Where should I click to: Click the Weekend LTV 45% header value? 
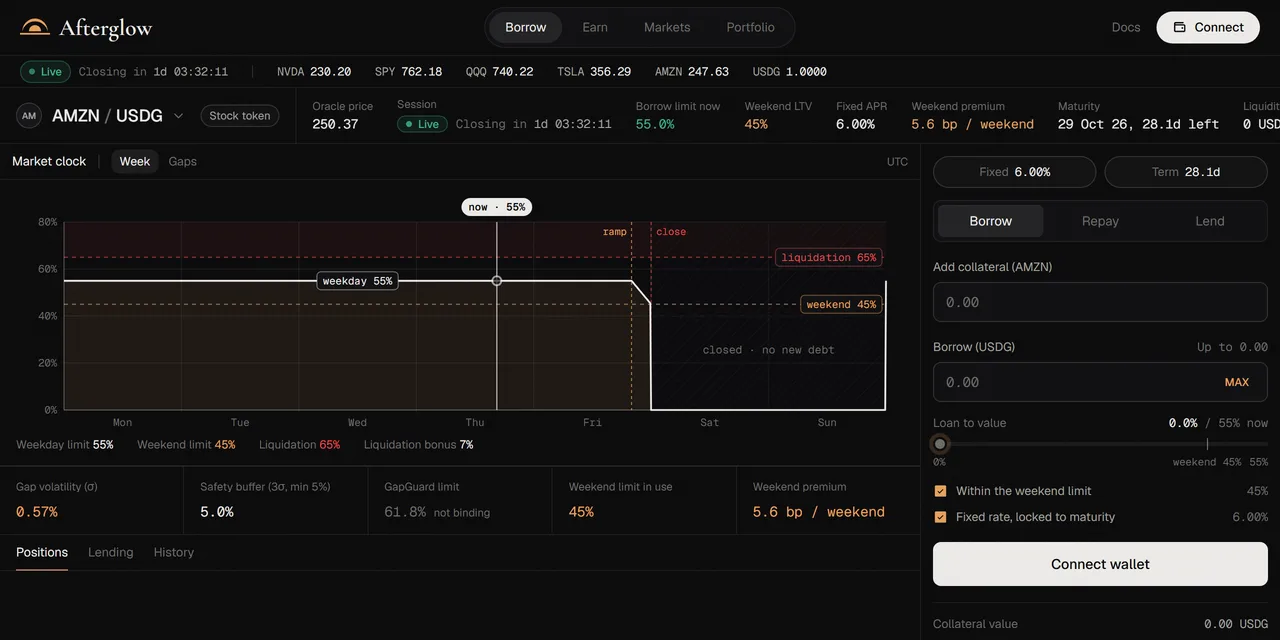coord(756,124)
